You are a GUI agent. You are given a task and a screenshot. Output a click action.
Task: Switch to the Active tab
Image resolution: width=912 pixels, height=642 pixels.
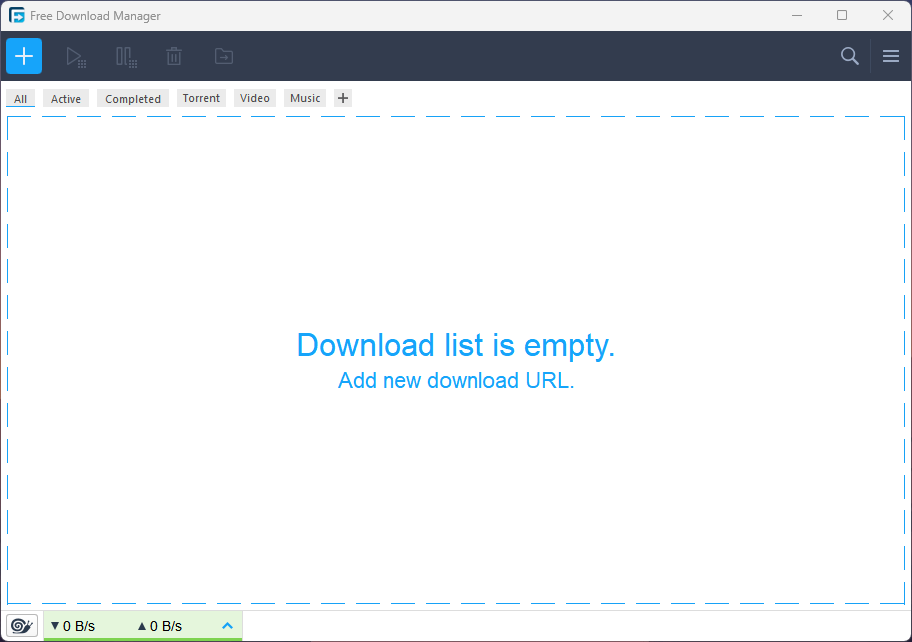(66, 99)
